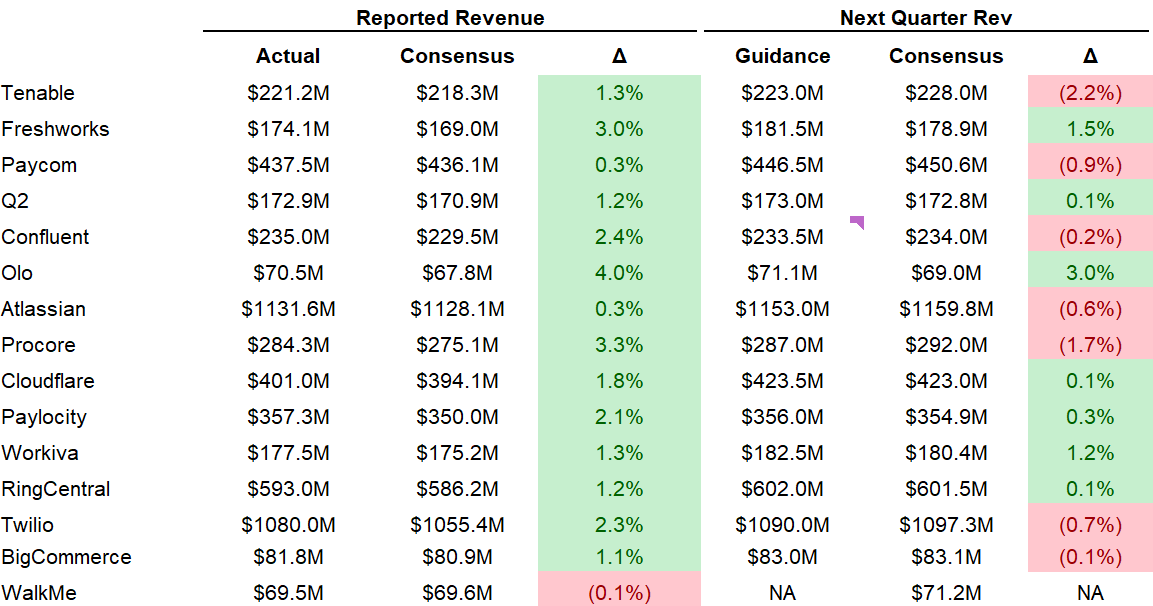Select the RingCentral row label

[56, 490]
